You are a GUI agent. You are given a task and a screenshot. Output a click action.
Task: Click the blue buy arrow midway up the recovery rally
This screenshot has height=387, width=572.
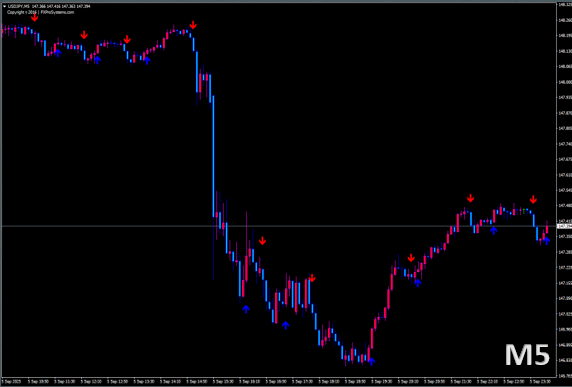[418, 282]
